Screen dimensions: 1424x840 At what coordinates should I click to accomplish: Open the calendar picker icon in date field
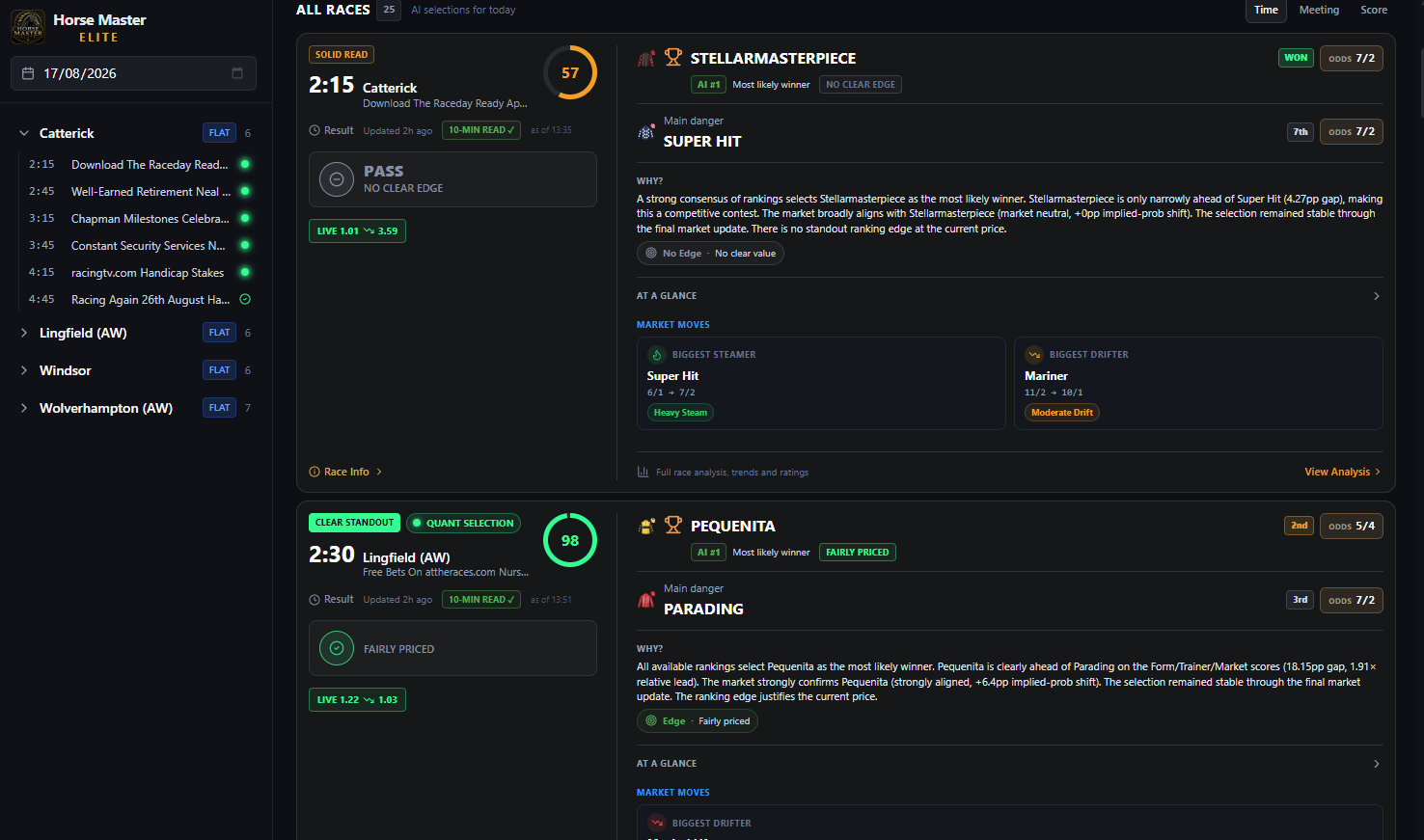[237, 73]
